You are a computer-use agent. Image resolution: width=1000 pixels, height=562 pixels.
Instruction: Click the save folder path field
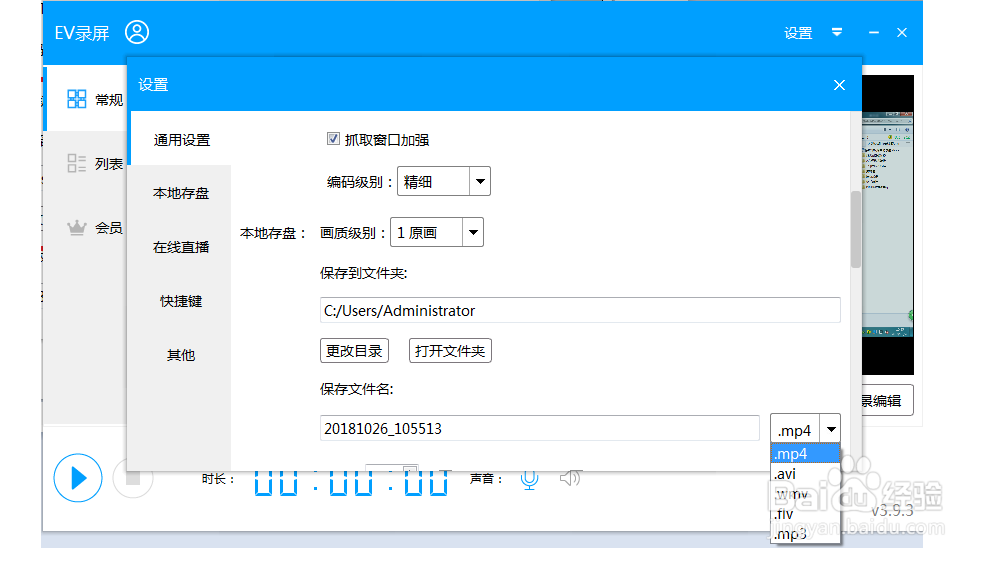point(580,310)
